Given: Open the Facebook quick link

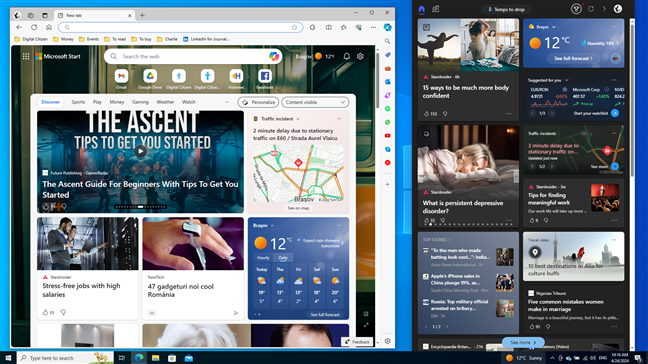Looking at the screenshot, I should pyautogui.click(x=264, y=76).
